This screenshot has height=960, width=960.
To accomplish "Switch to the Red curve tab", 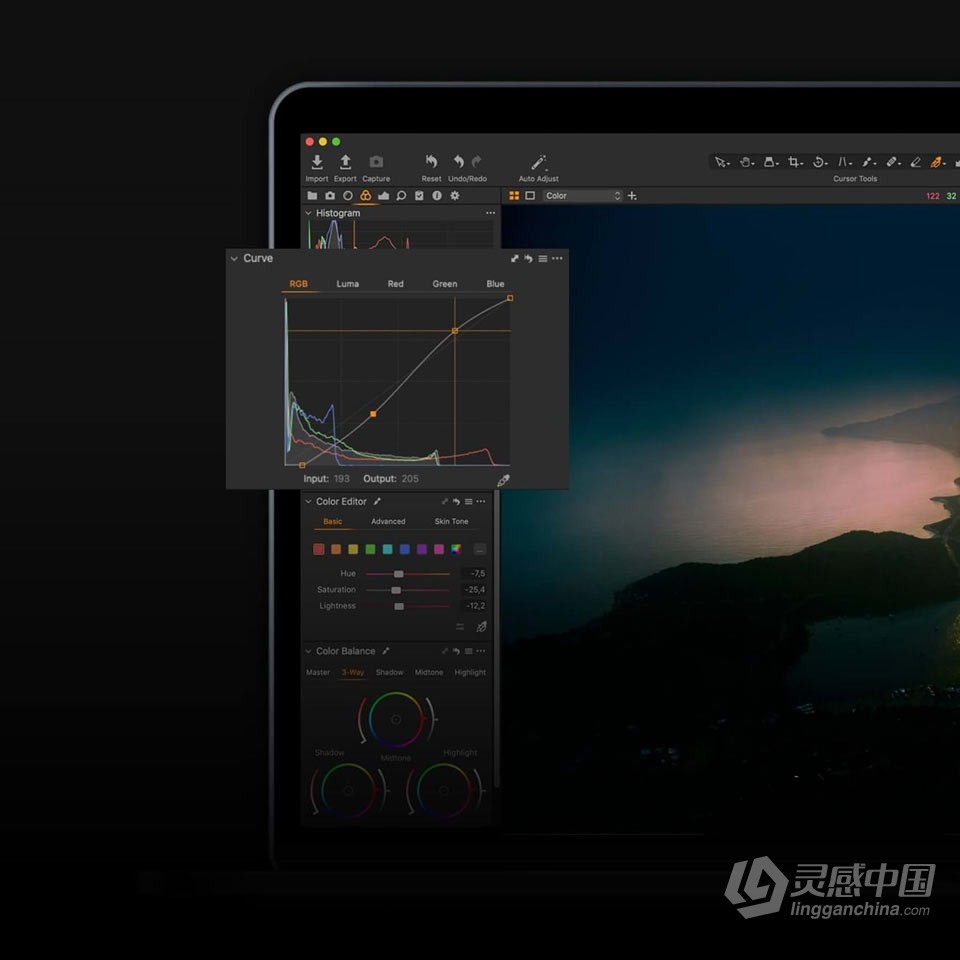I will pos(396,284).
